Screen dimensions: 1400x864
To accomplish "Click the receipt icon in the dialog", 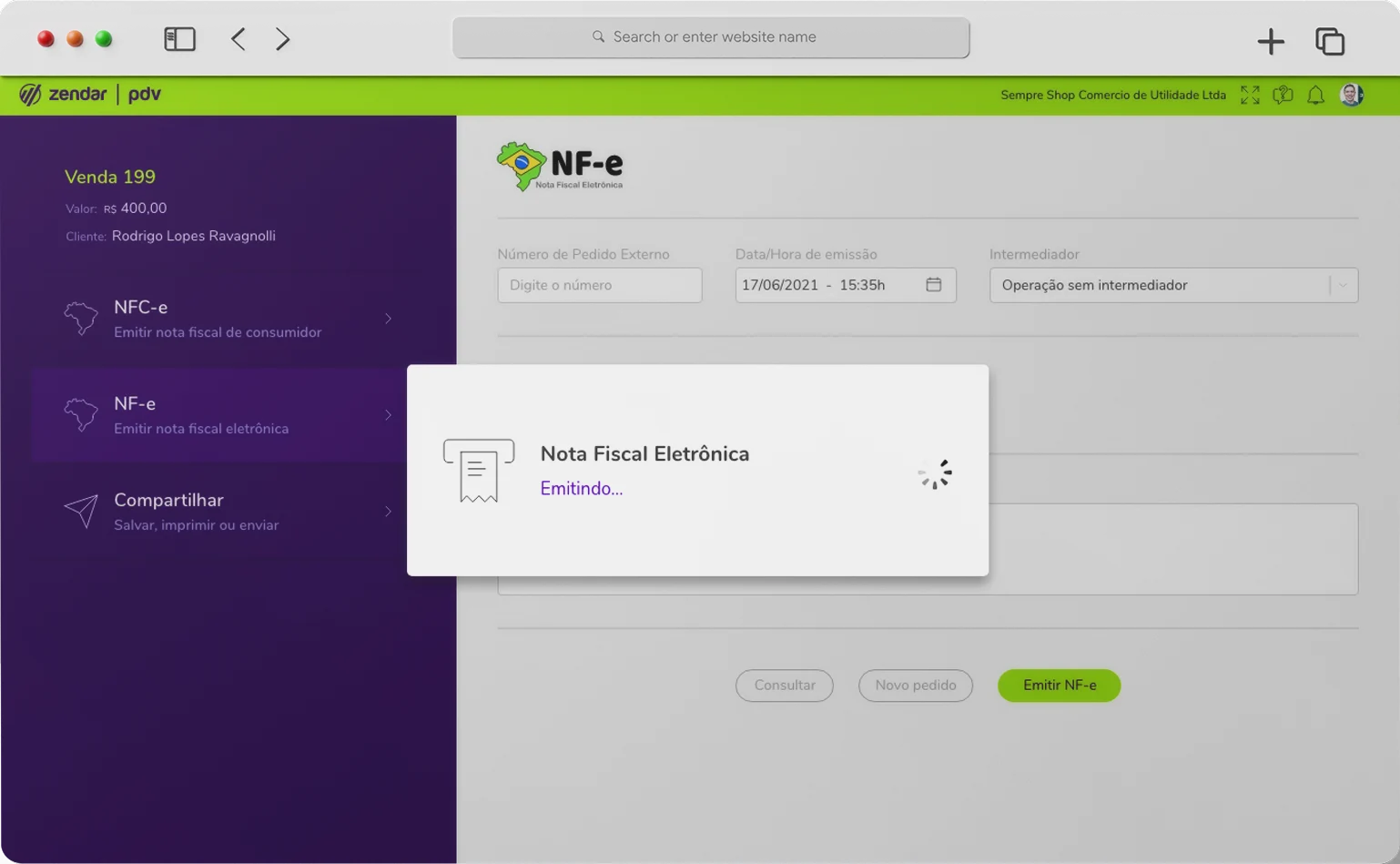I will [479, 471].
